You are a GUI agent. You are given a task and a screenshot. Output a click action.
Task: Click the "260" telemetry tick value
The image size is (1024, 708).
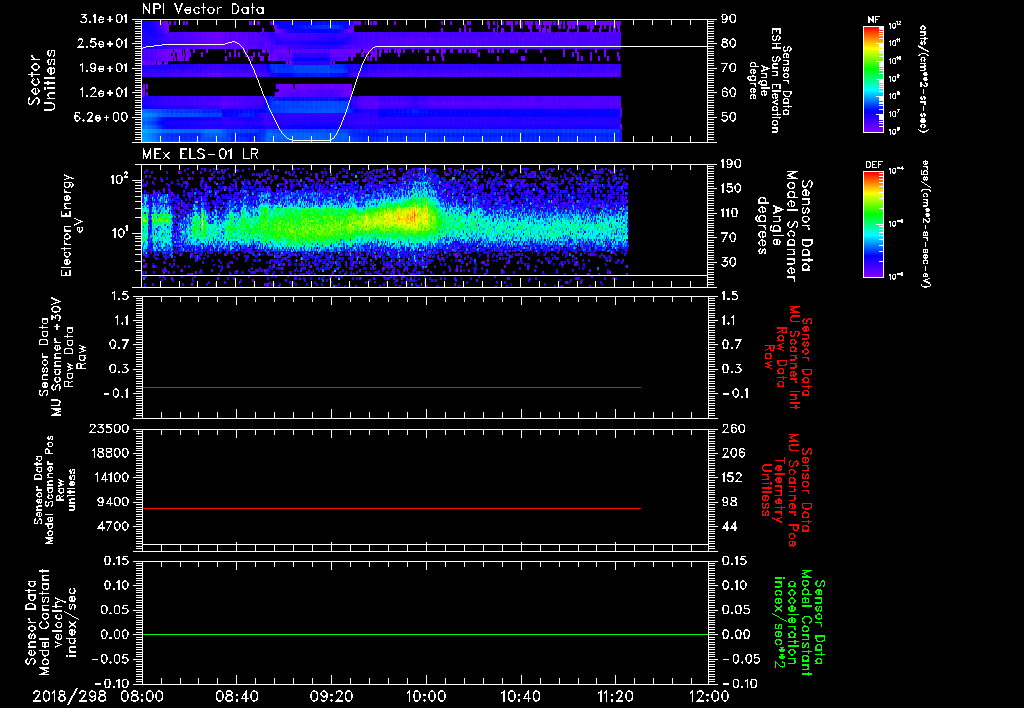[732, 428]
